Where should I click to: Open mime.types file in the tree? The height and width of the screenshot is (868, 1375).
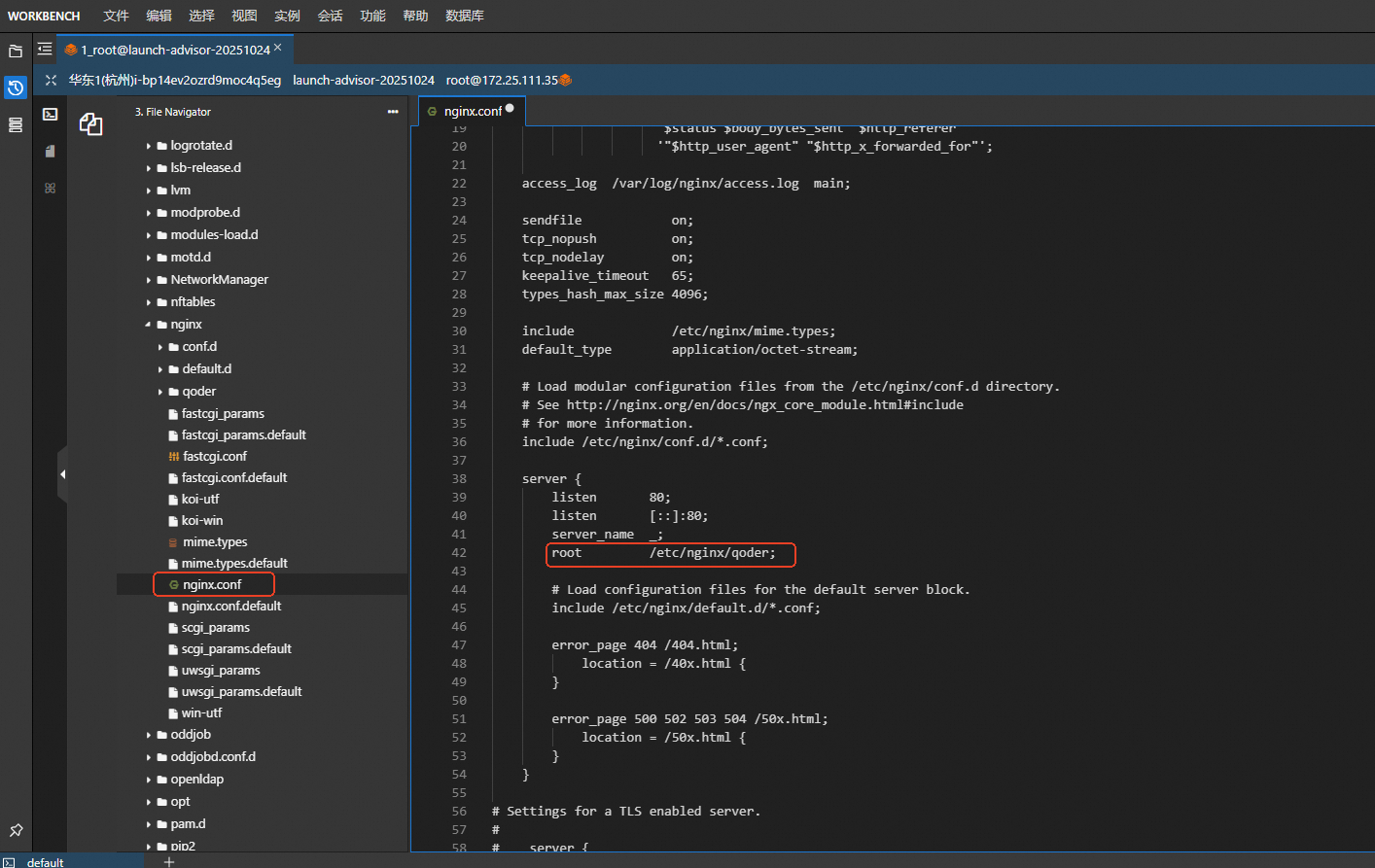[x=214, y=542]
